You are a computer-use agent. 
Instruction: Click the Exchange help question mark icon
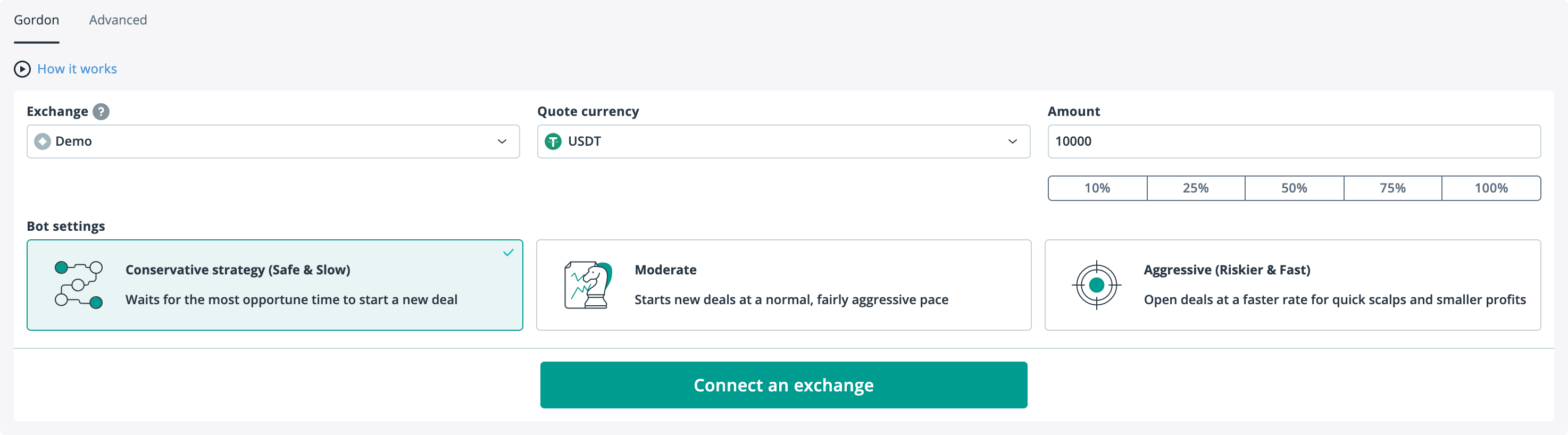(101, 112)
